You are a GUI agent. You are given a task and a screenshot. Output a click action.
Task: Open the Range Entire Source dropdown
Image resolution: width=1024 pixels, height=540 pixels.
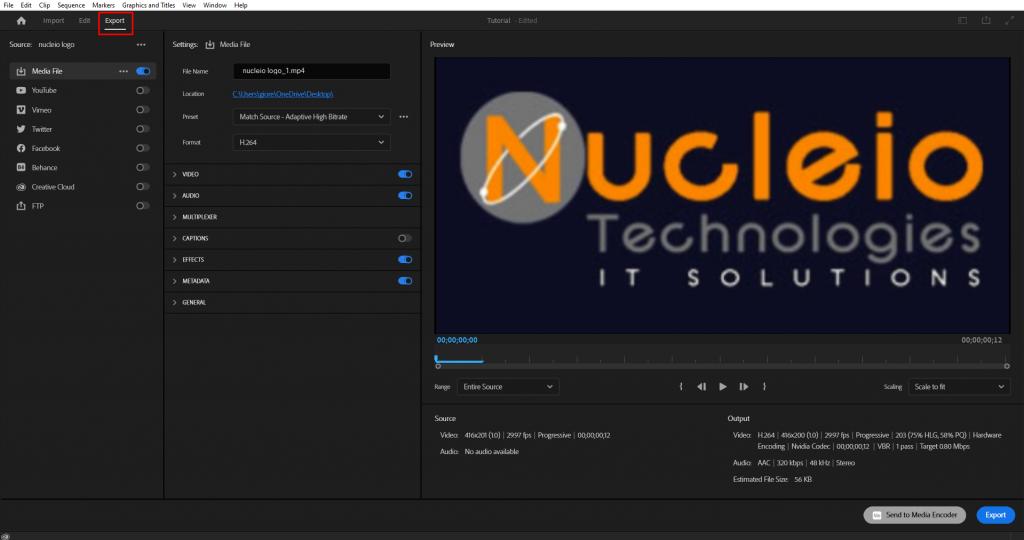508,387
